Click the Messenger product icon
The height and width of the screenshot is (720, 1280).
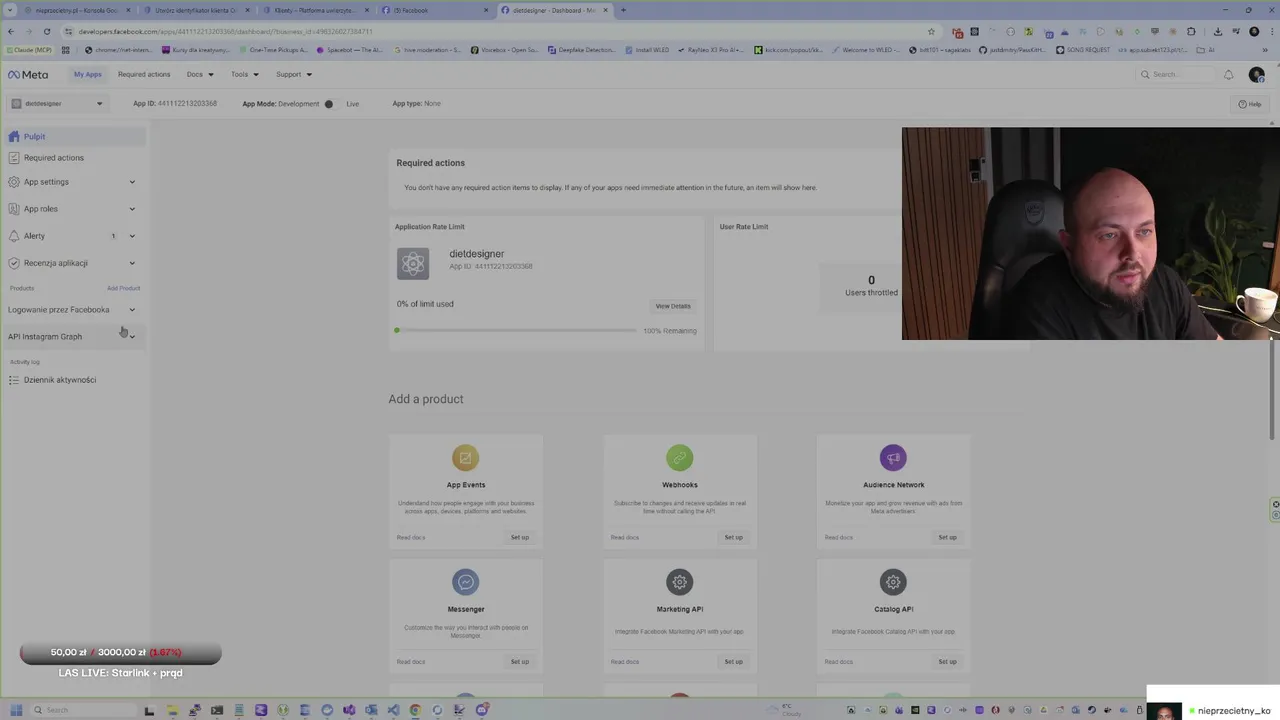(x=465, y=582)
